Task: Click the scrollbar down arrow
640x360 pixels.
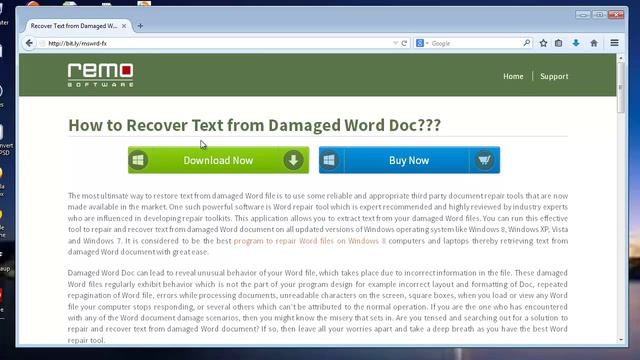Action: (621, 340)
